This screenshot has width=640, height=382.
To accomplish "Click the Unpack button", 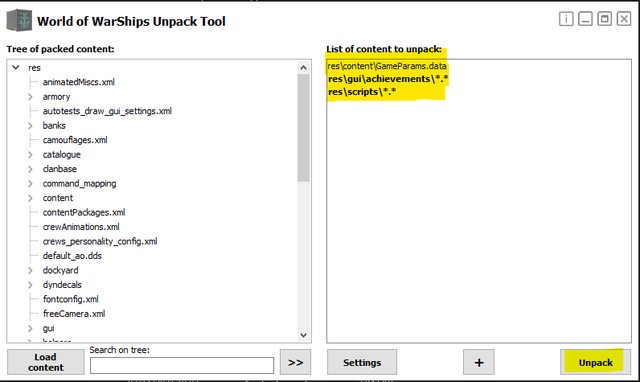I will coord(596,362).
